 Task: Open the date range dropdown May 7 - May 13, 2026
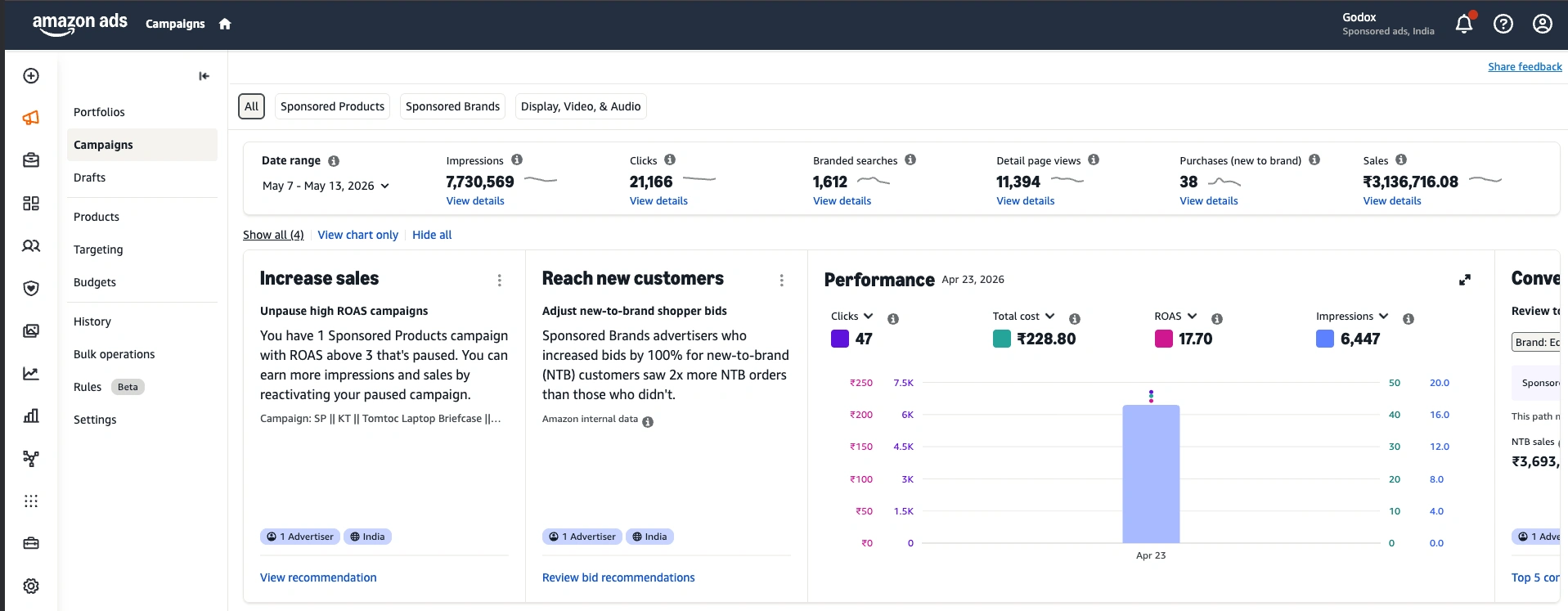(326, 186)
